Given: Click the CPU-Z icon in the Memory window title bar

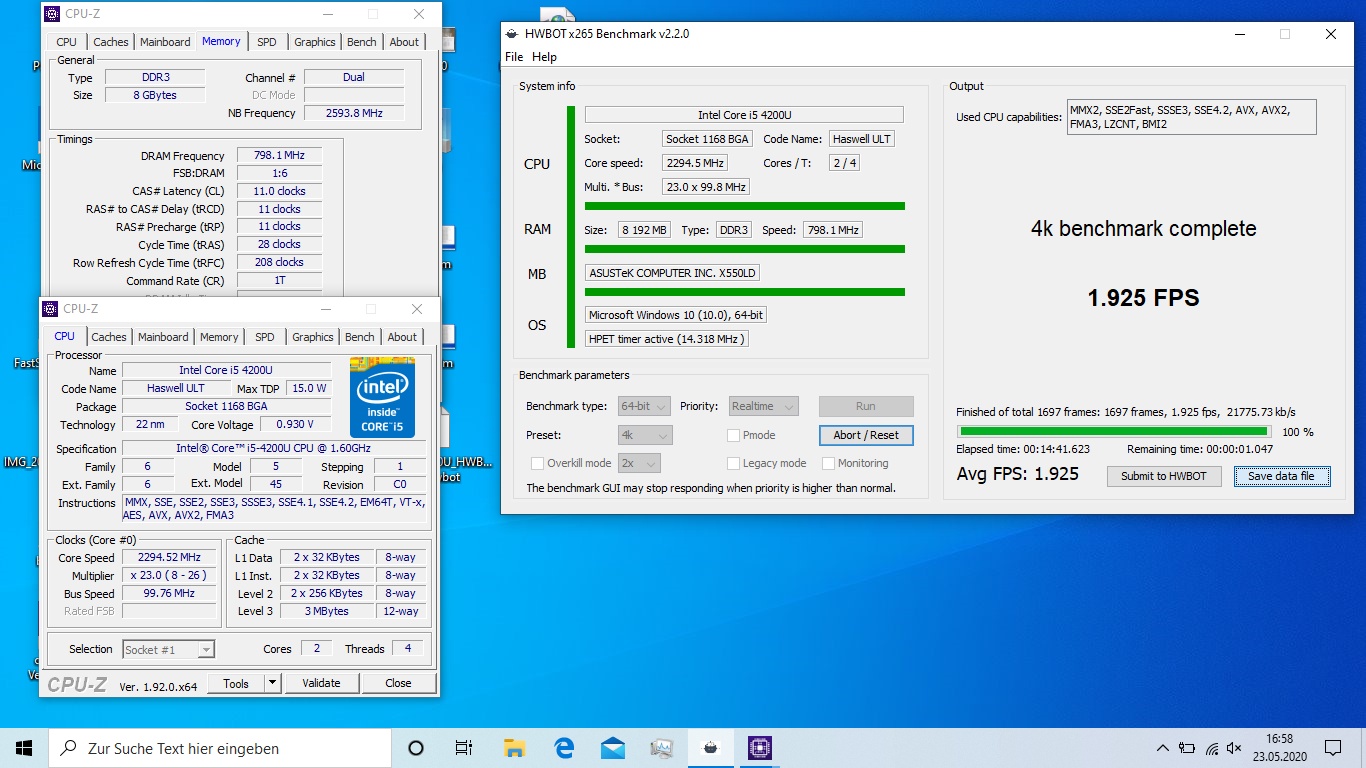Looking at the screenshot, I should [x=52, y=14].
